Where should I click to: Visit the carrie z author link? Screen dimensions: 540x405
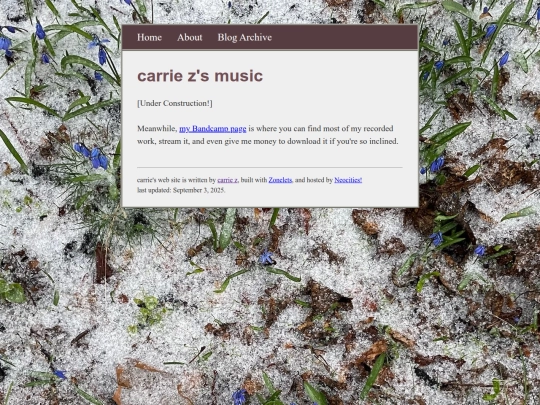(x=227, y=180)
